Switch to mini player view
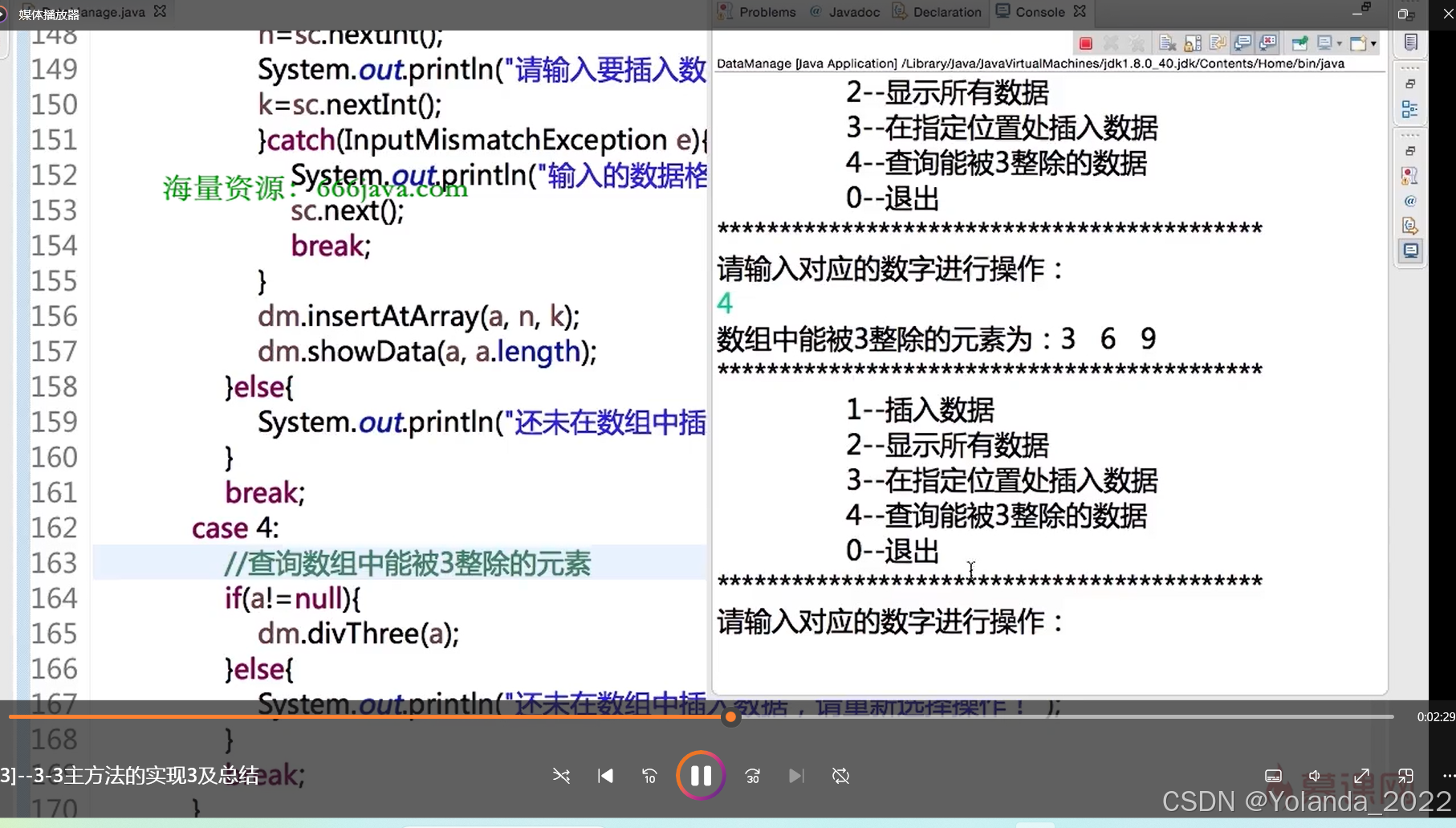Screen dimensions: 1456x828 1405,776
